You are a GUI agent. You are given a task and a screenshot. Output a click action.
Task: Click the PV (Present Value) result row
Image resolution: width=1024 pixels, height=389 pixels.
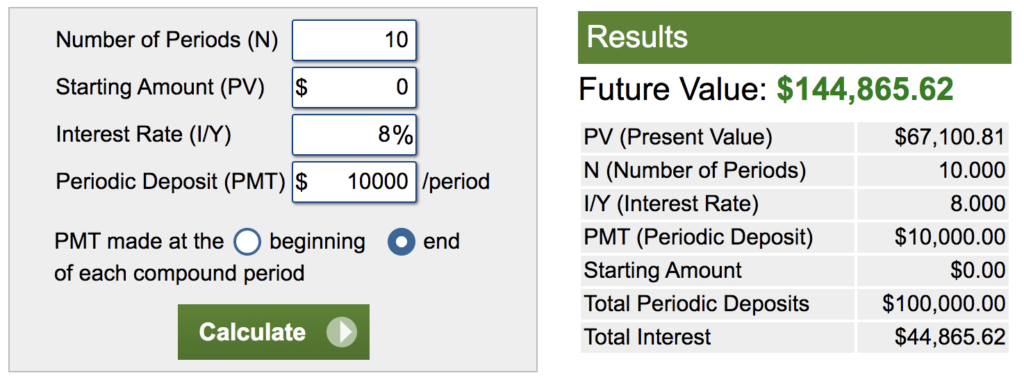[794, 138]
